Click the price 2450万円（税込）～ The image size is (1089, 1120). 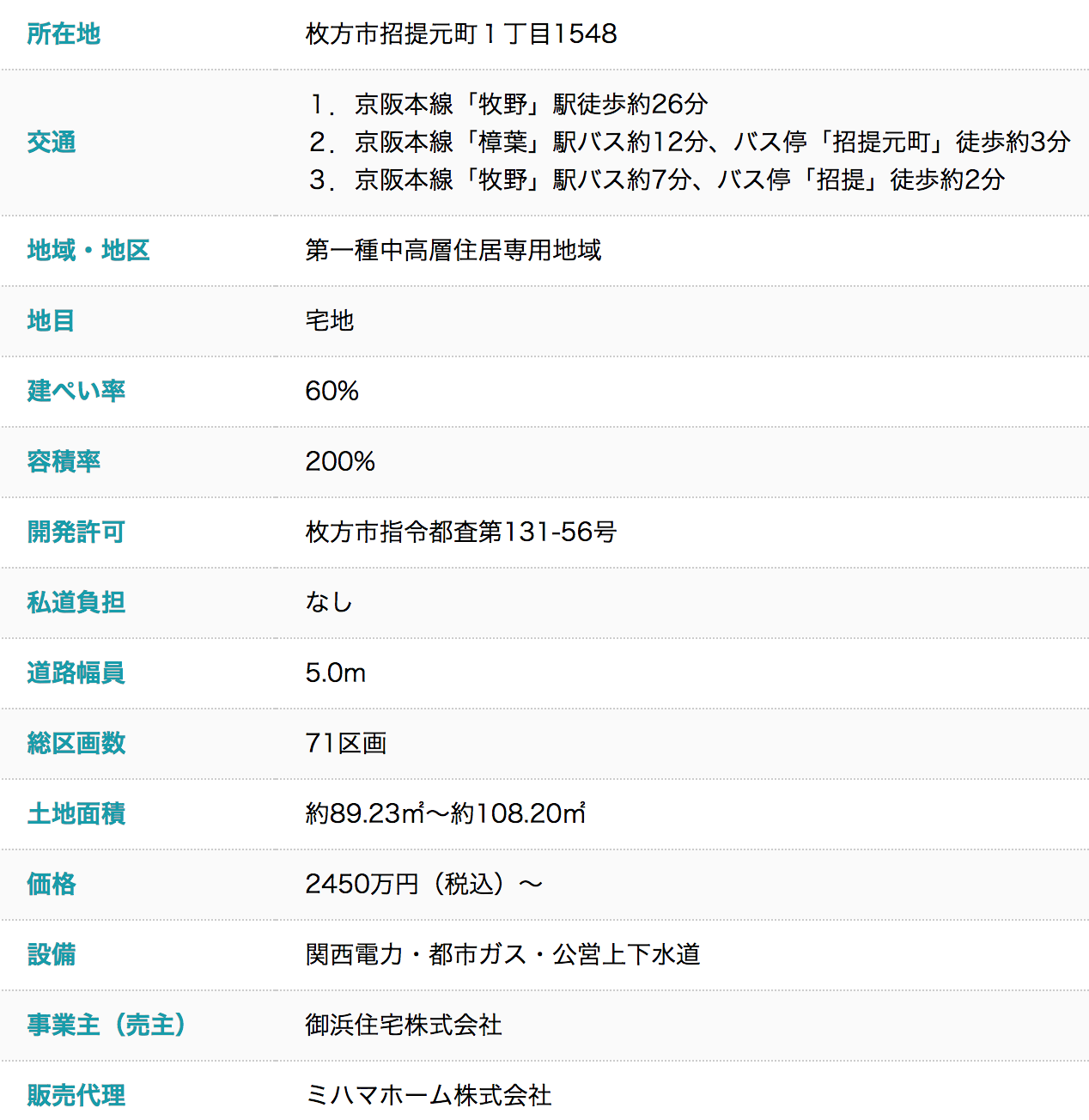[x=424, y=884]
